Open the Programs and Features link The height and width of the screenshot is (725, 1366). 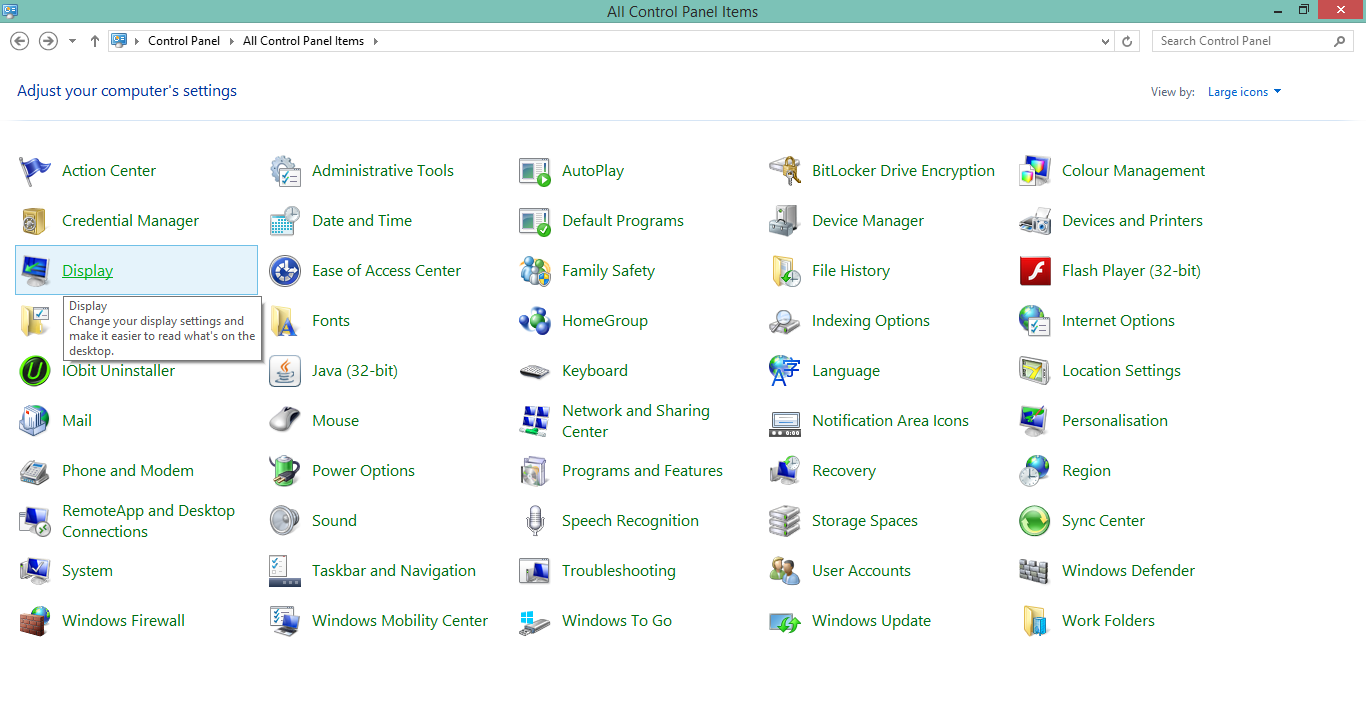642,471
